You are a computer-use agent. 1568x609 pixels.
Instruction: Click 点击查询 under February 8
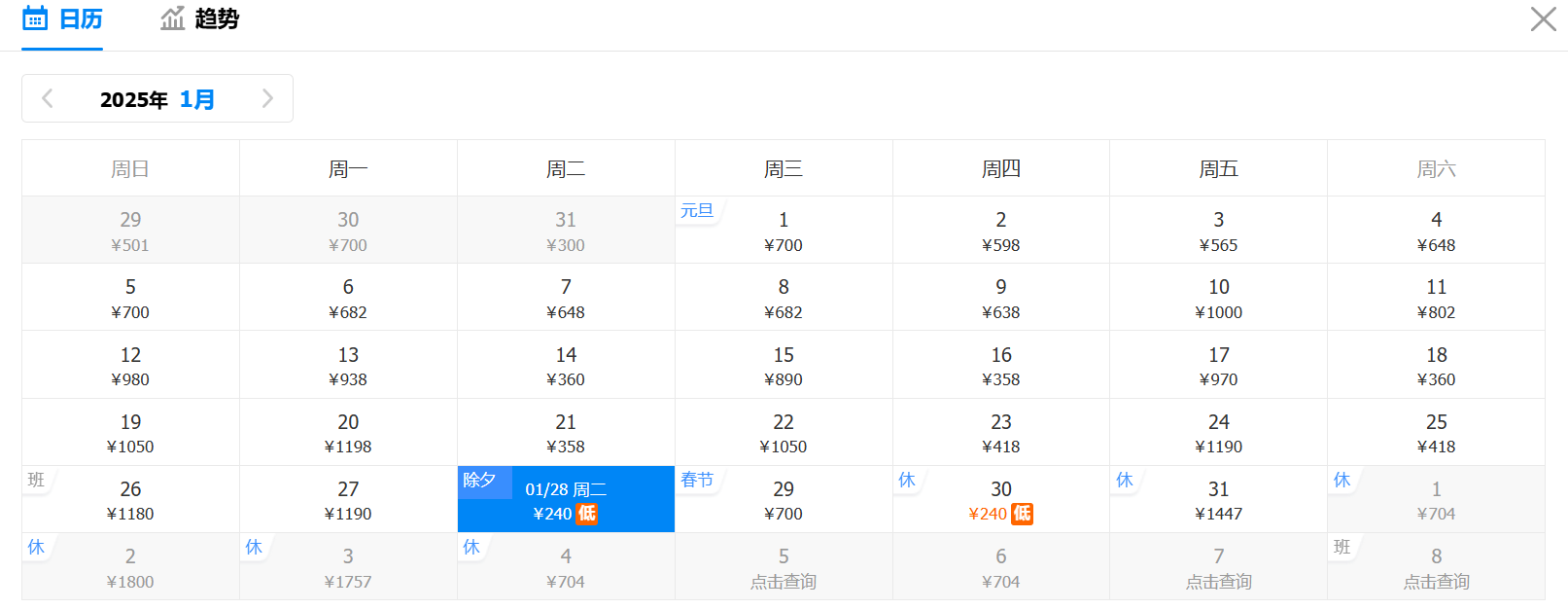1437,582
